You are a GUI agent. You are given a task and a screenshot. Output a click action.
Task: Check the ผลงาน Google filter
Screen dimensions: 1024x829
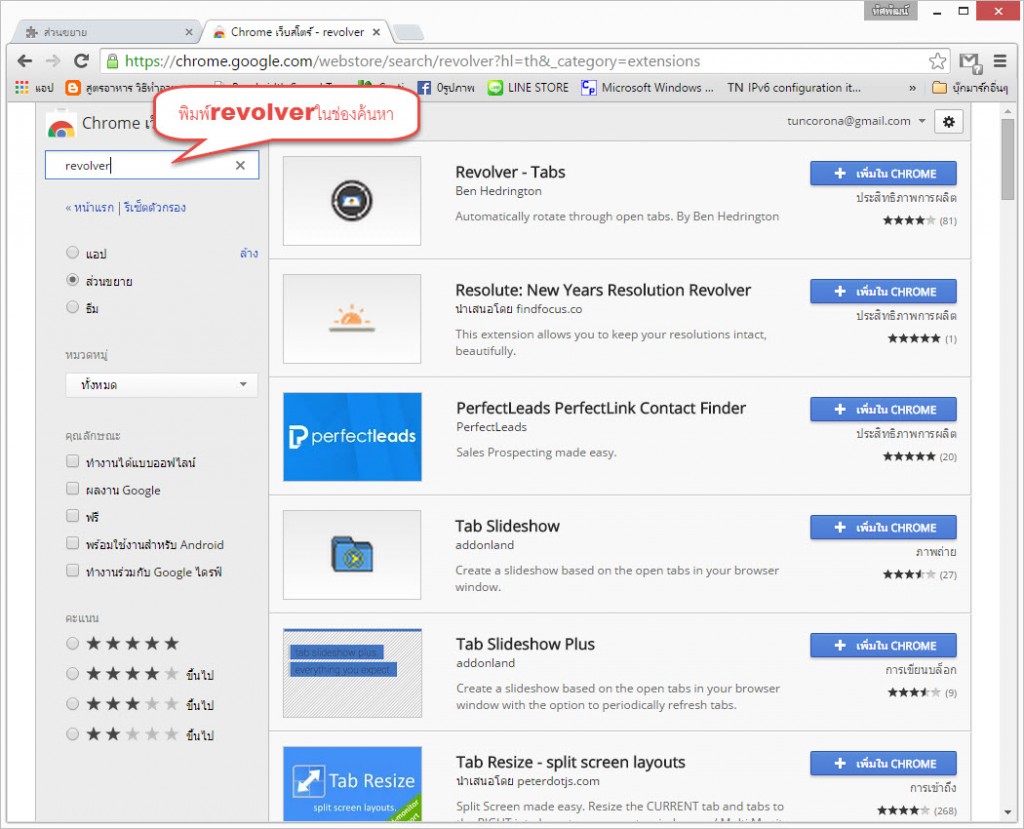click(x=72, y=489)
